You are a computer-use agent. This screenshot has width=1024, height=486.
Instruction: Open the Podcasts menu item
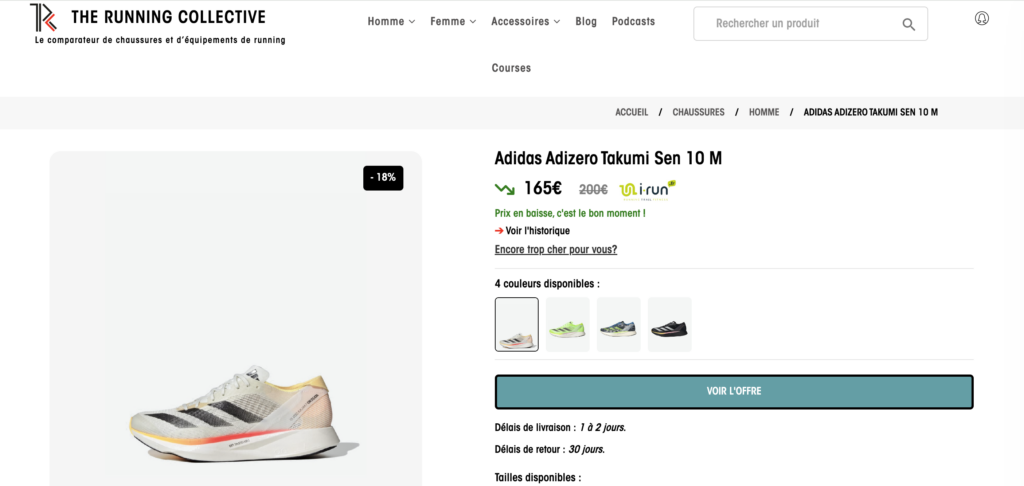633,21
